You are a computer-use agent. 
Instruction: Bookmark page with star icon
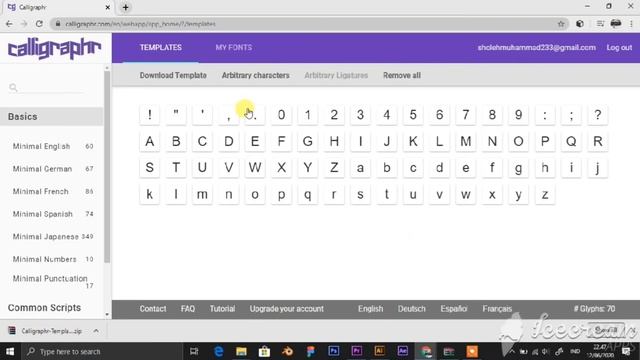tap(561, 24)
